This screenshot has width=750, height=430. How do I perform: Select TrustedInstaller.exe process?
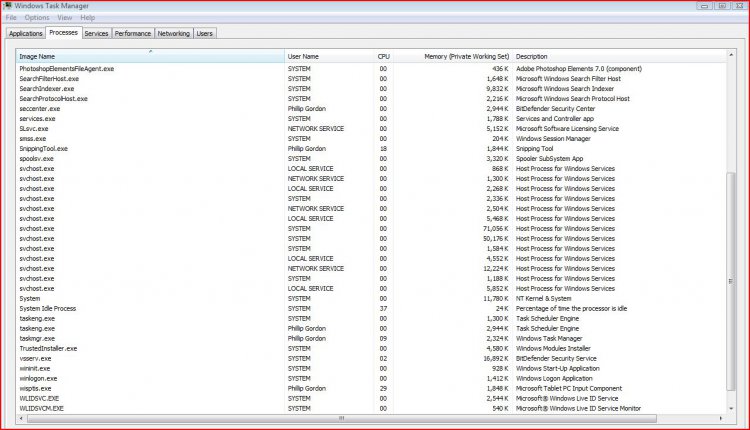click(371, 349)
